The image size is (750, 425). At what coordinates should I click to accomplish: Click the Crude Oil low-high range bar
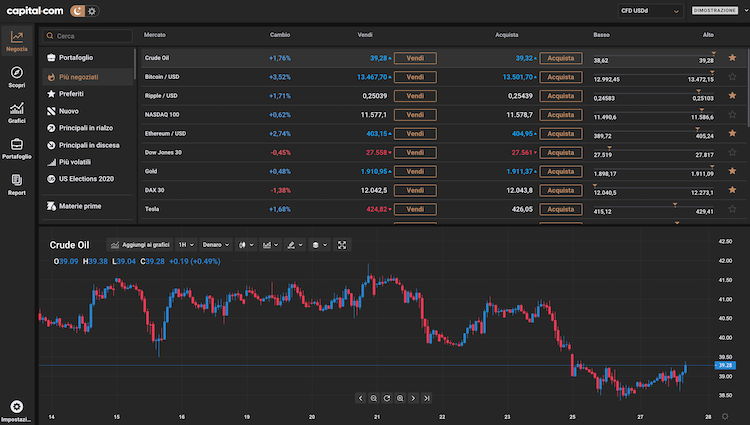[x=653, y=58]
